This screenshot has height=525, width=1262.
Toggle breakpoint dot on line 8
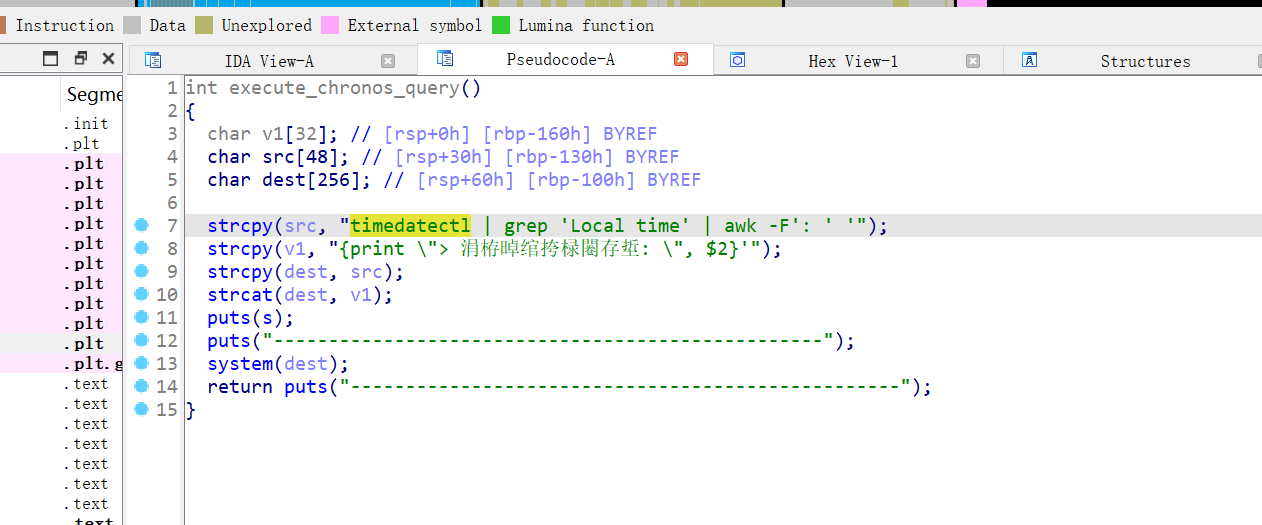pyautogui.click(x=141, y=248)
